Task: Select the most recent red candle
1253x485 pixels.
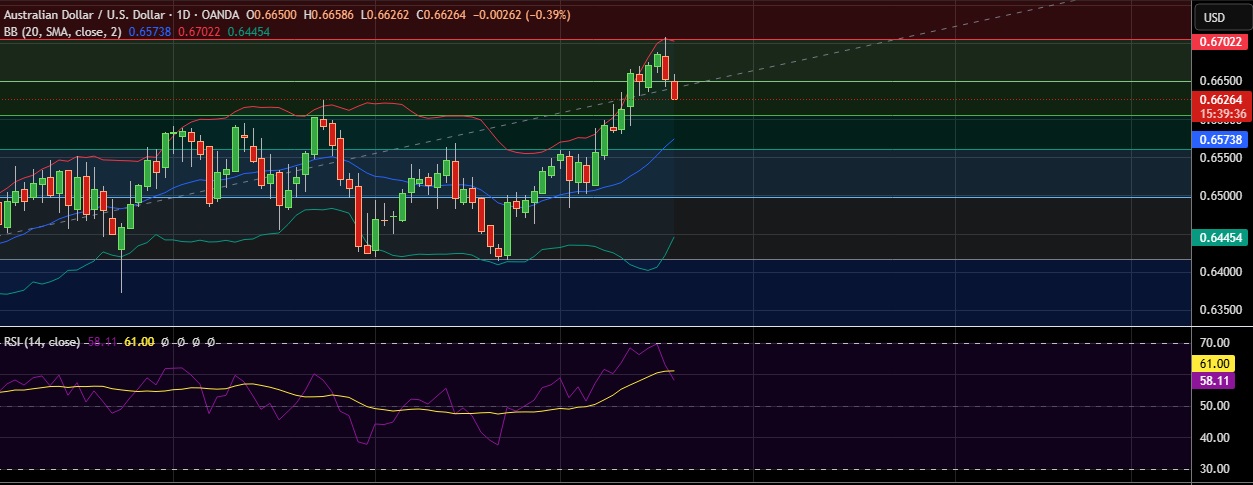Action: [x=675, y=90]
